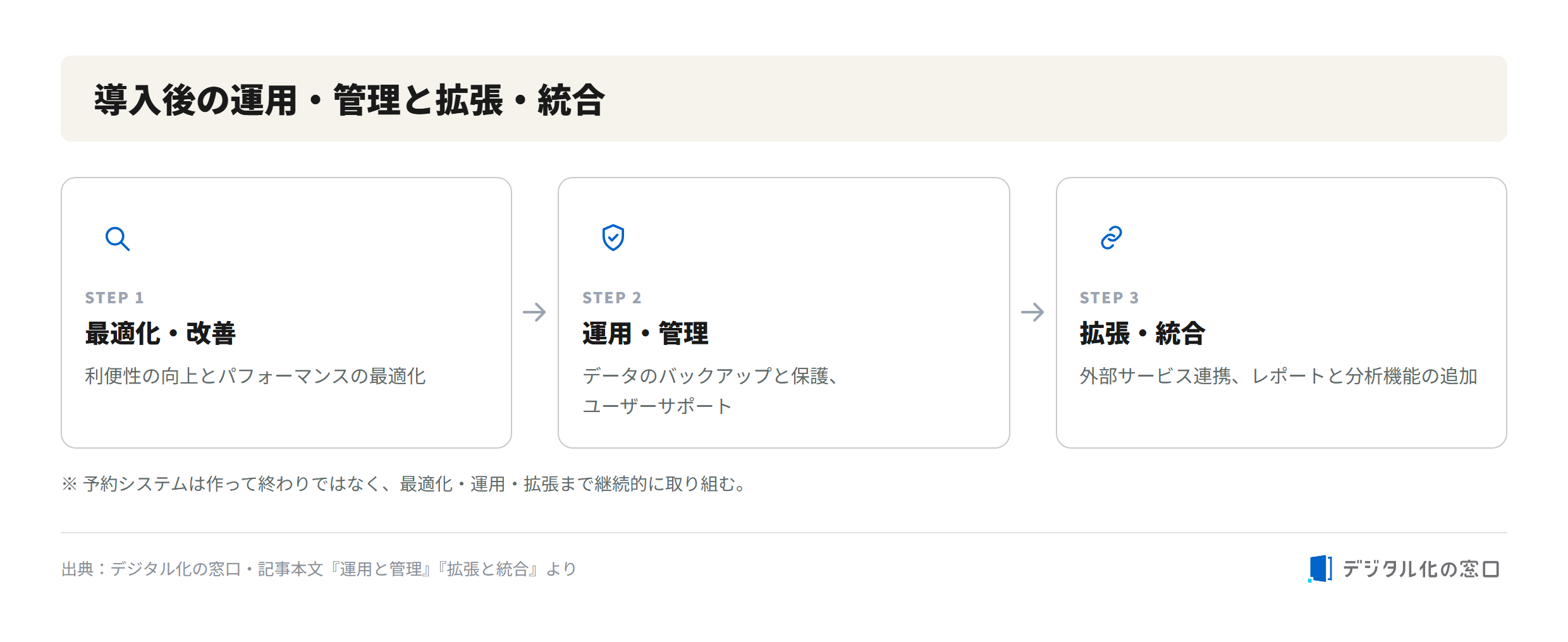Click the description 利便性の向上とパフォーマンスの最適化
Image resolution: width=1568 pixels, height=642 pixels.
(255, 376)
